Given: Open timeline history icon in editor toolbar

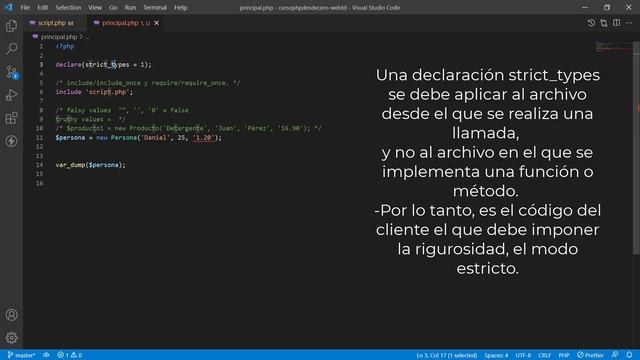Looking at the screenshot, I should click(x=591, y=23).
